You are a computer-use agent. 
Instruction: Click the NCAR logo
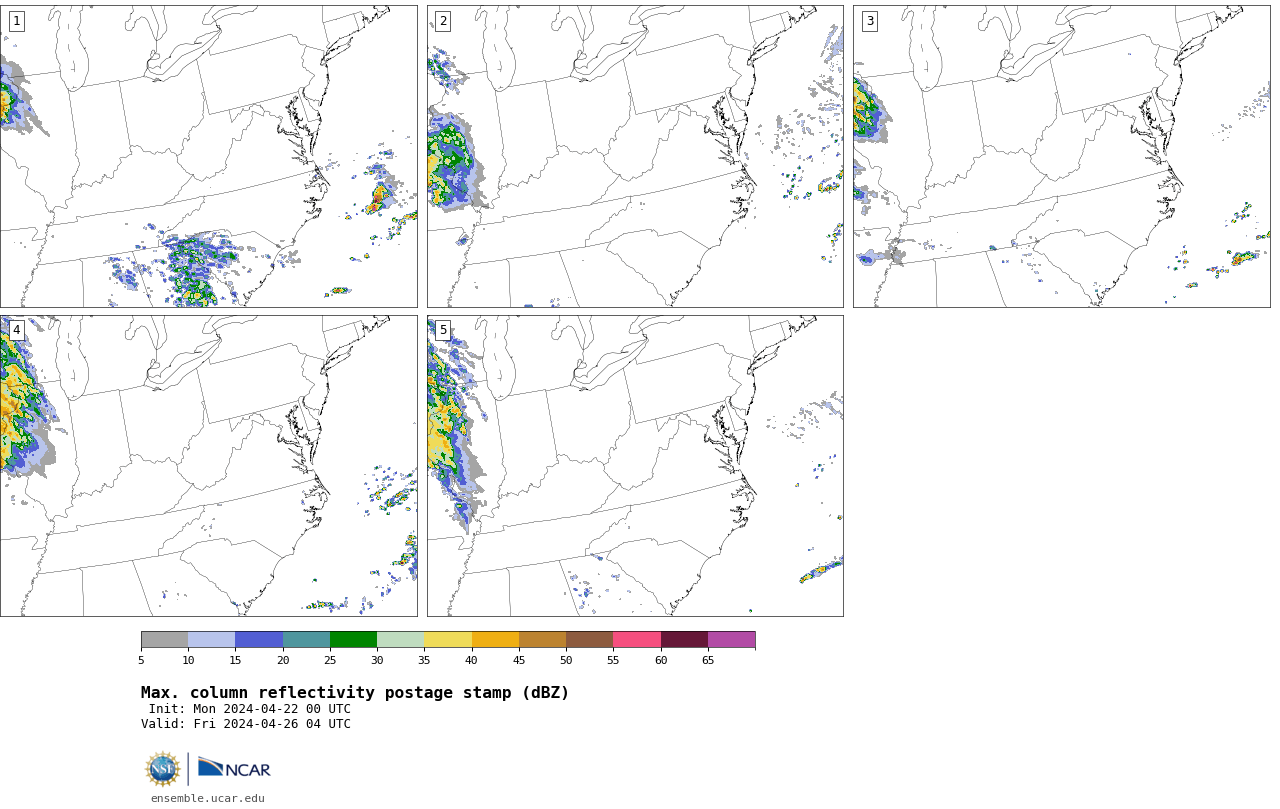coord(234,768)
